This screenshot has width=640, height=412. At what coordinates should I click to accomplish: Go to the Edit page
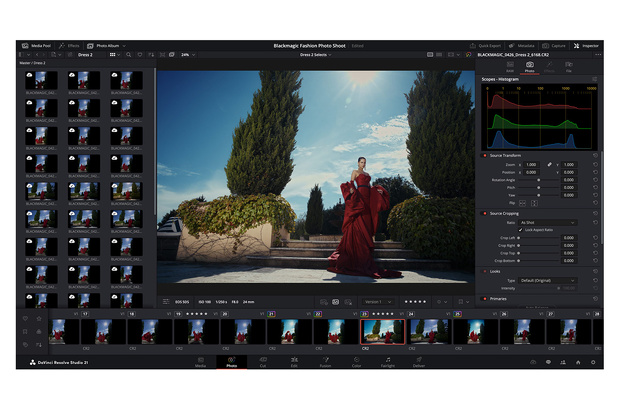[x=294, y=362]
